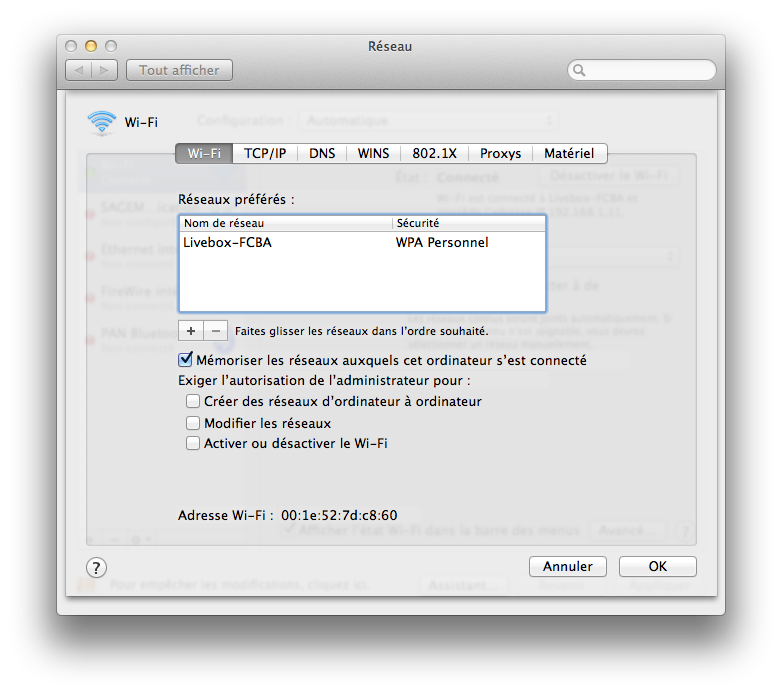Enable Créer des réseaux d'ordinateur à ordinateur
782x694 pixels.
tap(193, 401)
